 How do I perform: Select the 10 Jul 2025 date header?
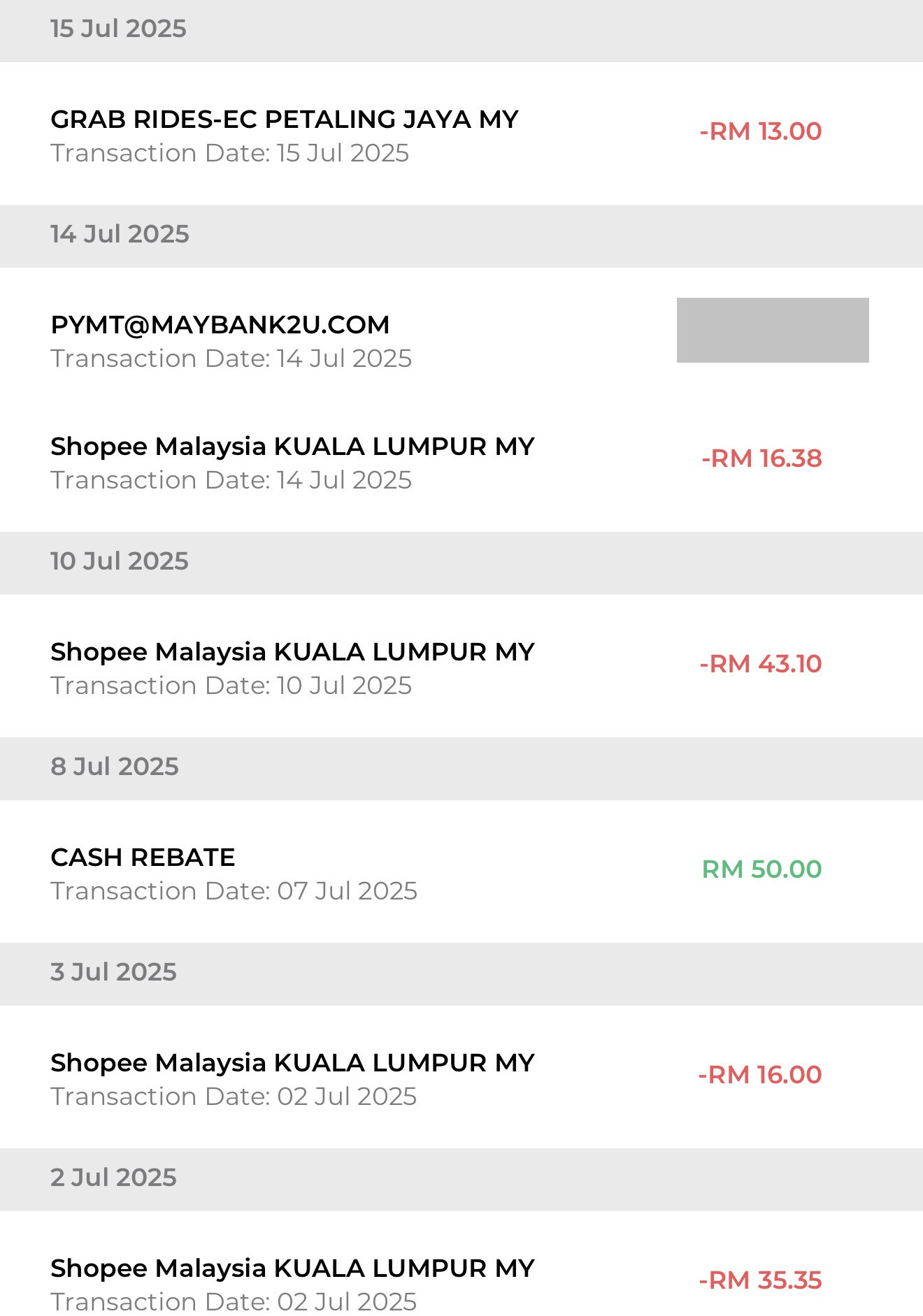120,561
